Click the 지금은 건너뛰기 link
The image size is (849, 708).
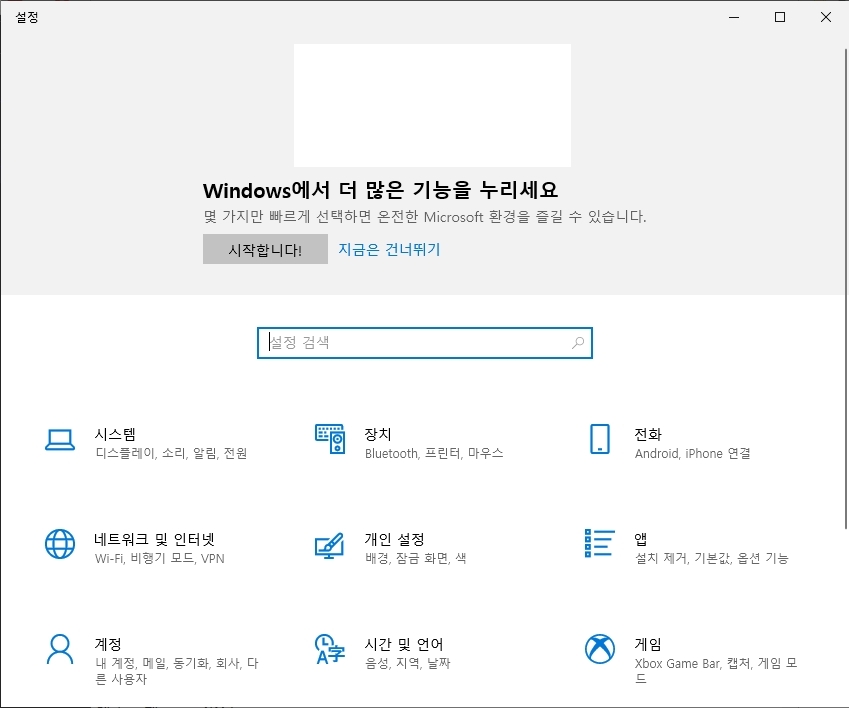[391, 248]
